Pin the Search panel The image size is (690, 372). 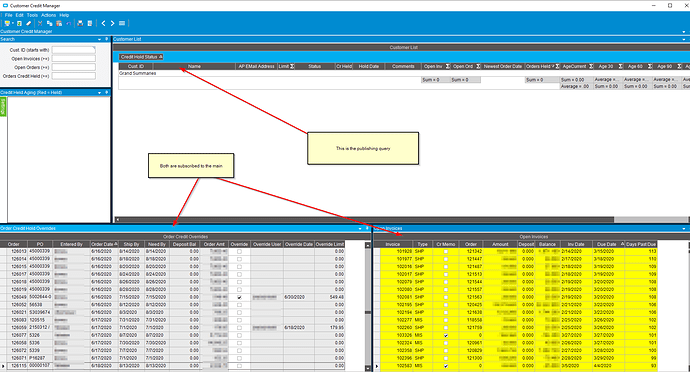106,39
